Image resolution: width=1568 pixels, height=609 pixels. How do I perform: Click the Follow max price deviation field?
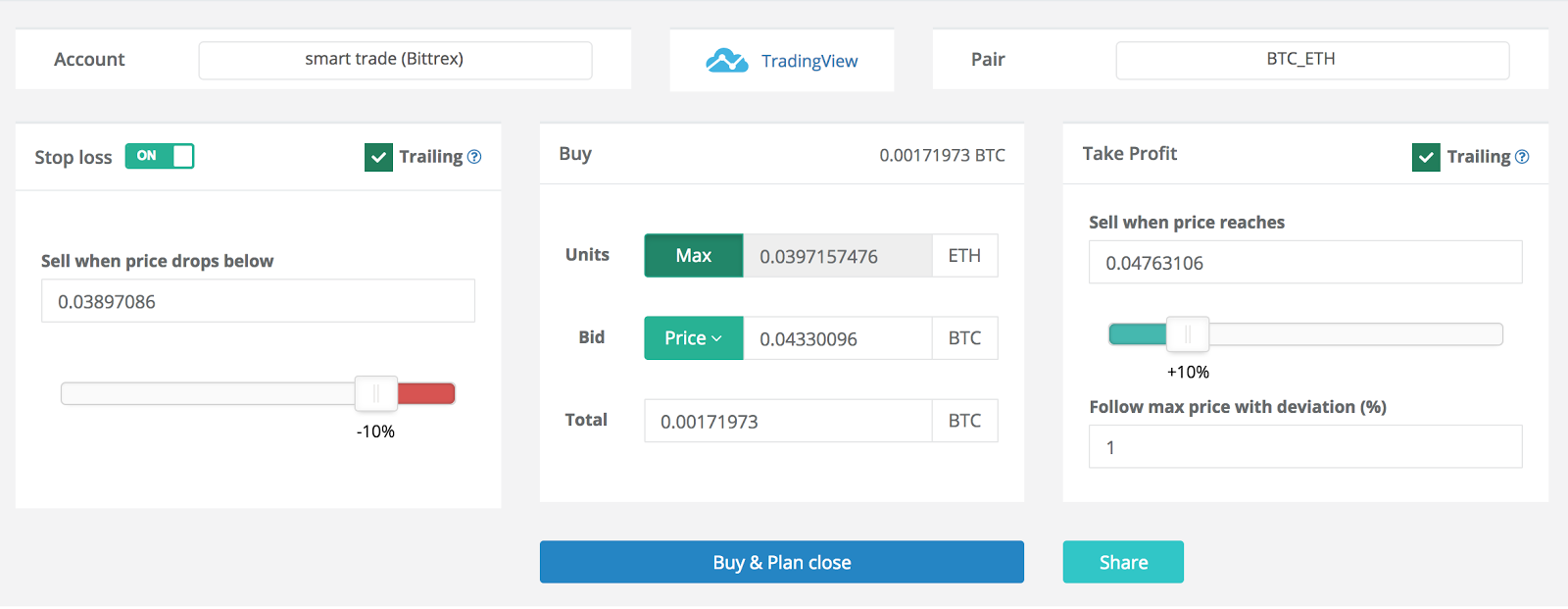coord(1305,446)
